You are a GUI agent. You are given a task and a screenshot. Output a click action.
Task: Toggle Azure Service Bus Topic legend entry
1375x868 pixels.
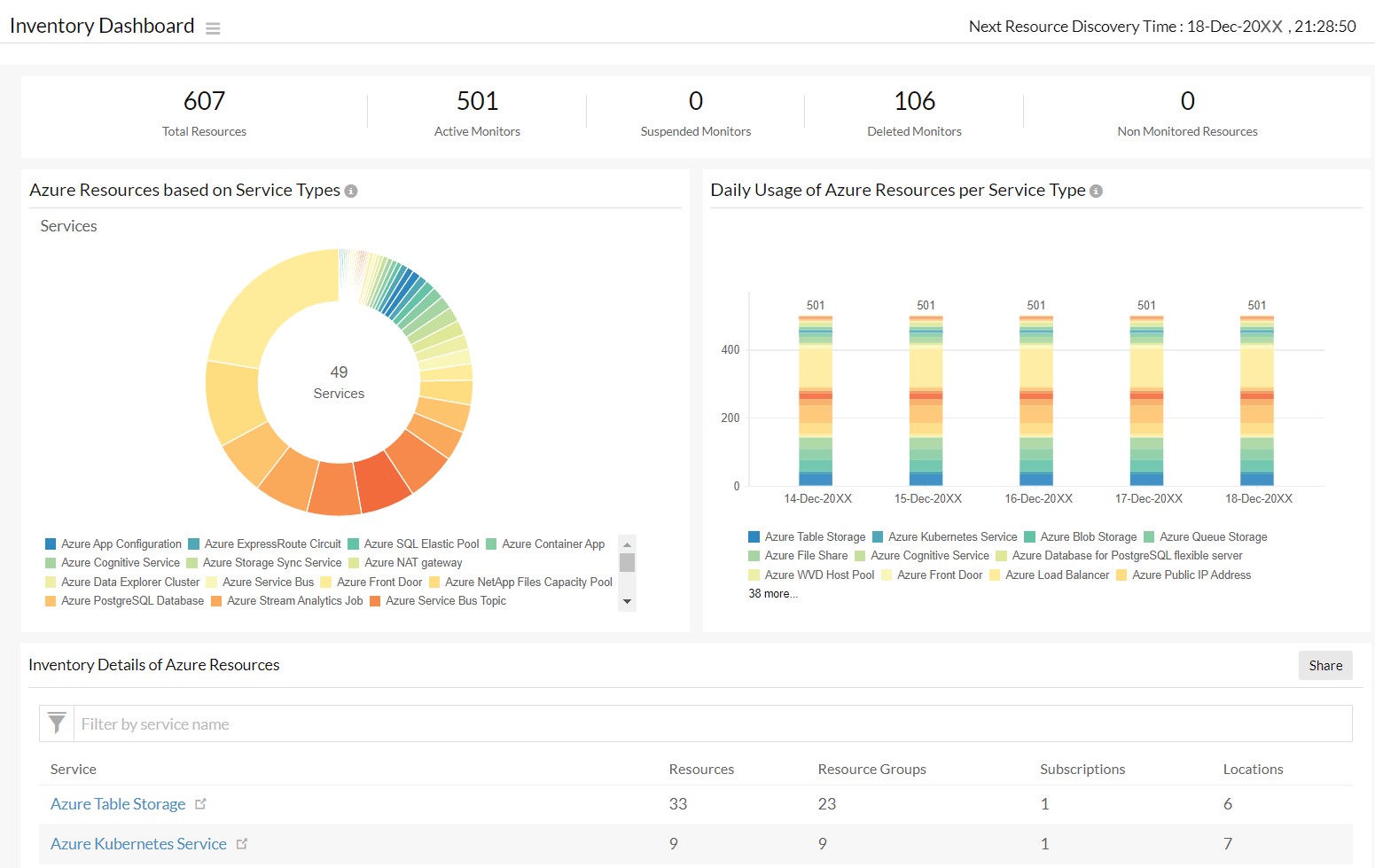pos(438,601)
